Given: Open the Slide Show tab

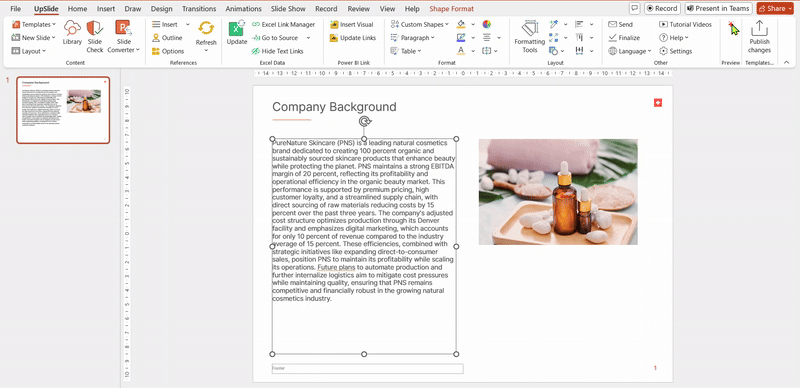Looking at the screenshot, I should click(289, 9).
